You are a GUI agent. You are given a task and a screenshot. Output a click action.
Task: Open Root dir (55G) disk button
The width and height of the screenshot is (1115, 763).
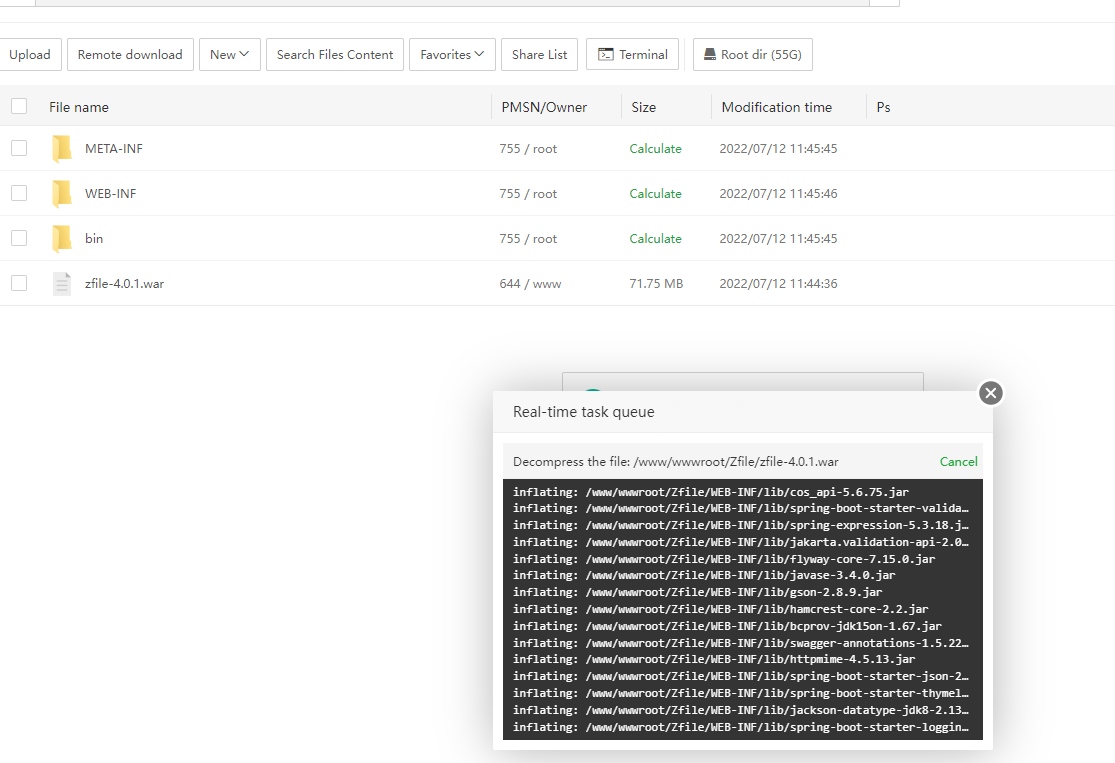tap(753, 55)
